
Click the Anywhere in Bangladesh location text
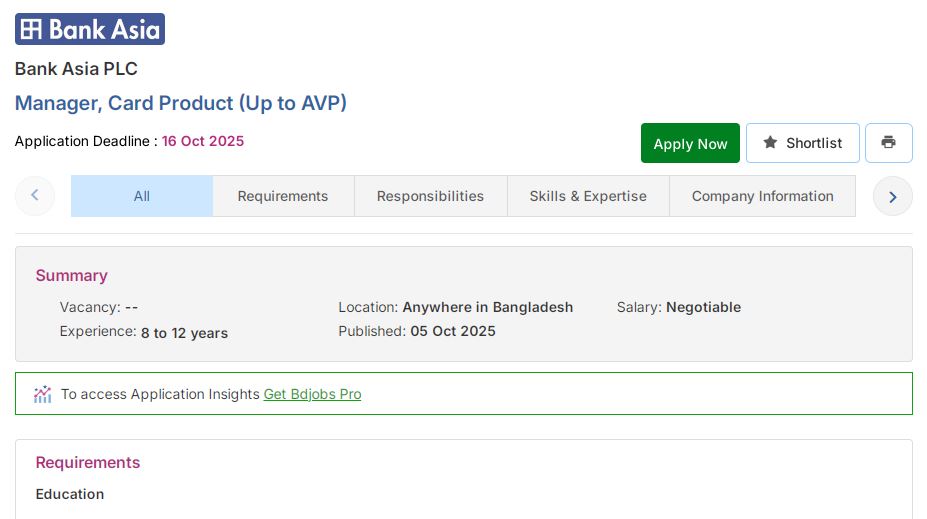pos(488,307)
